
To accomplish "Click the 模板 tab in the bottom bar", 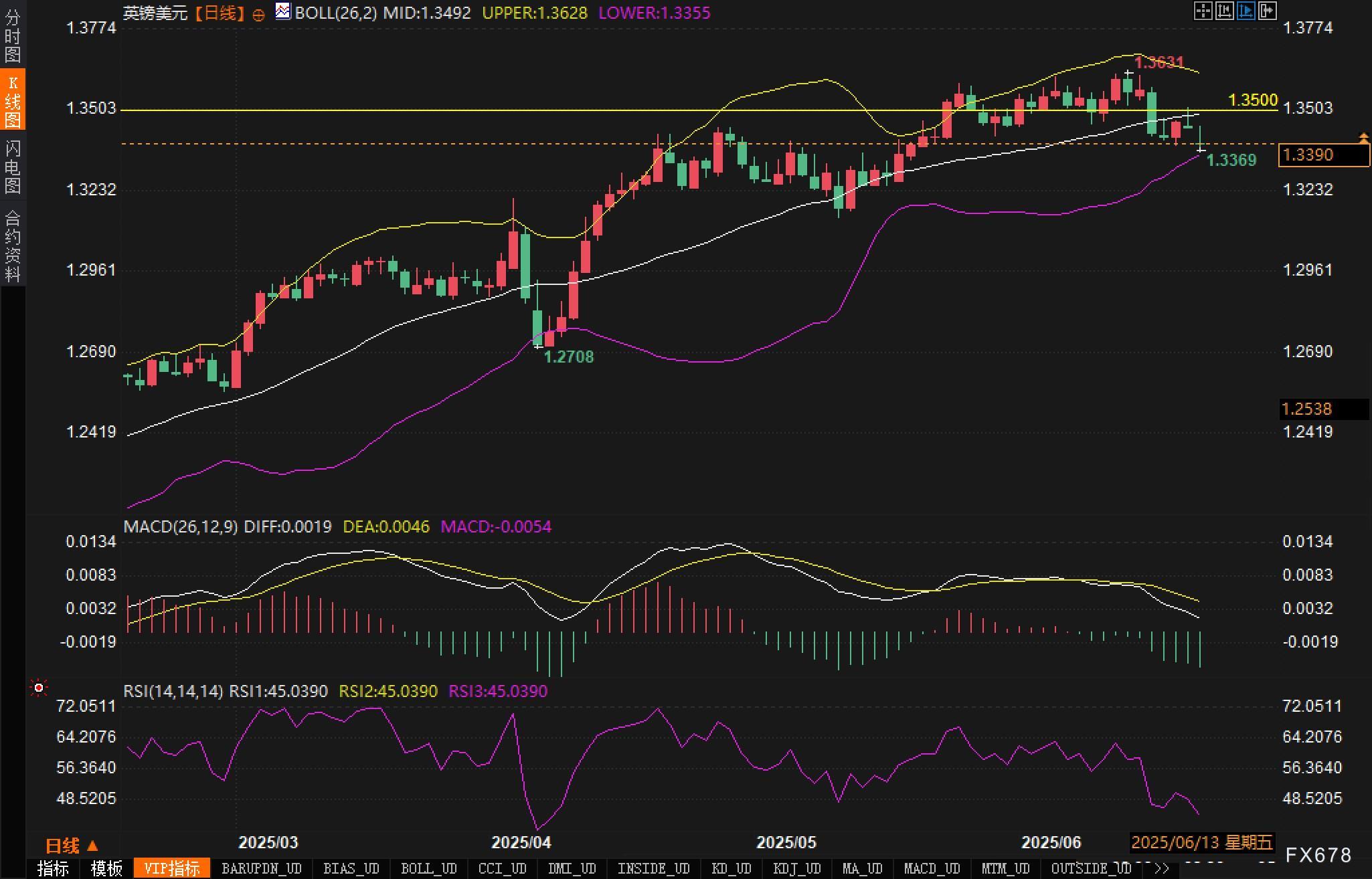I will (x=106, y=869).
